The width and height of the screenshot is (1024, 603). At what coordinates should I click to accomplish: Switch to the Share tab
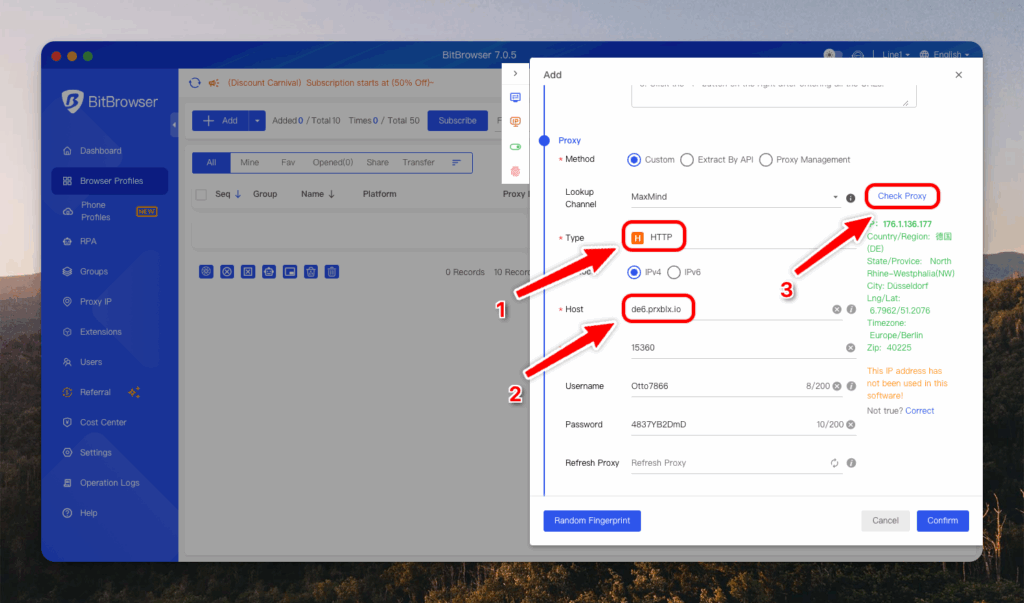[x=377, y=163]
